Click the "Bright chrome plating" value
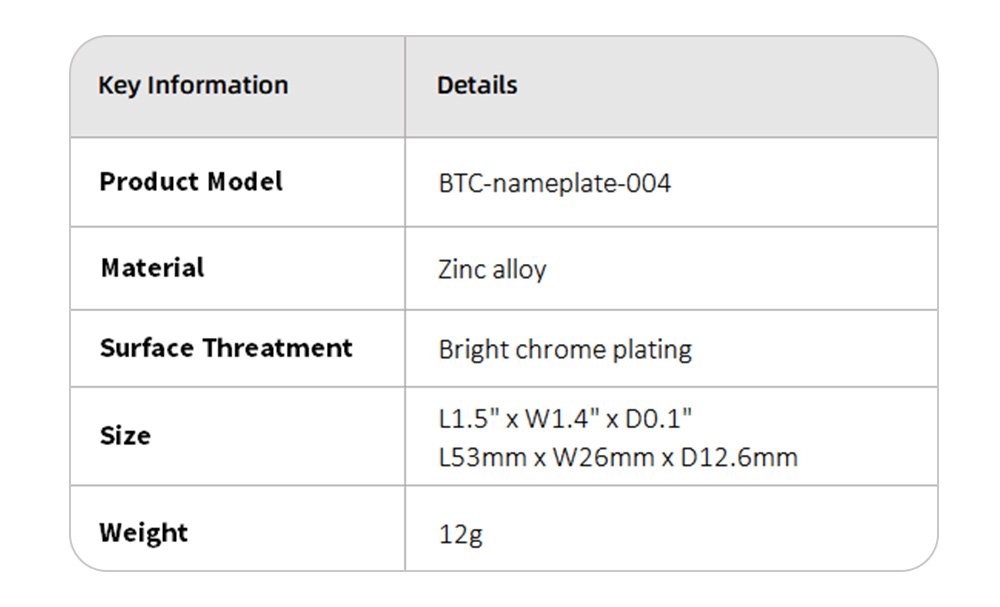 [x=565, y=350]
